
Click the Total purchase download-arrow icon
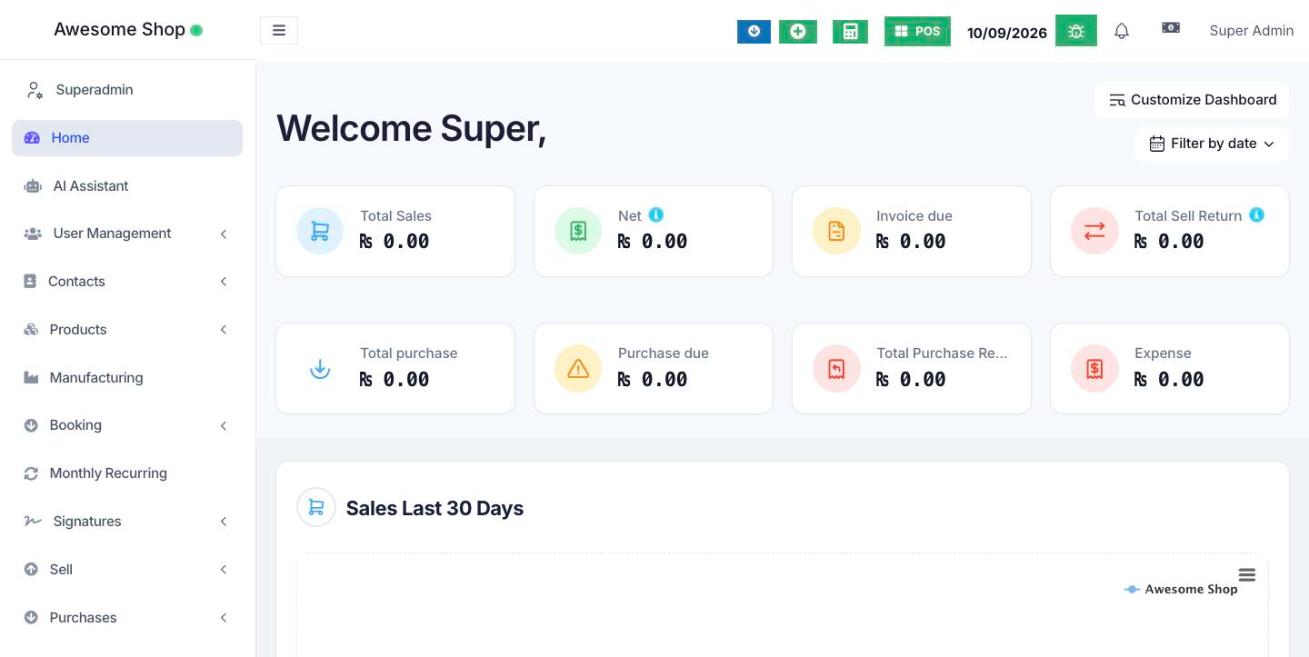[x=320, y=369]
